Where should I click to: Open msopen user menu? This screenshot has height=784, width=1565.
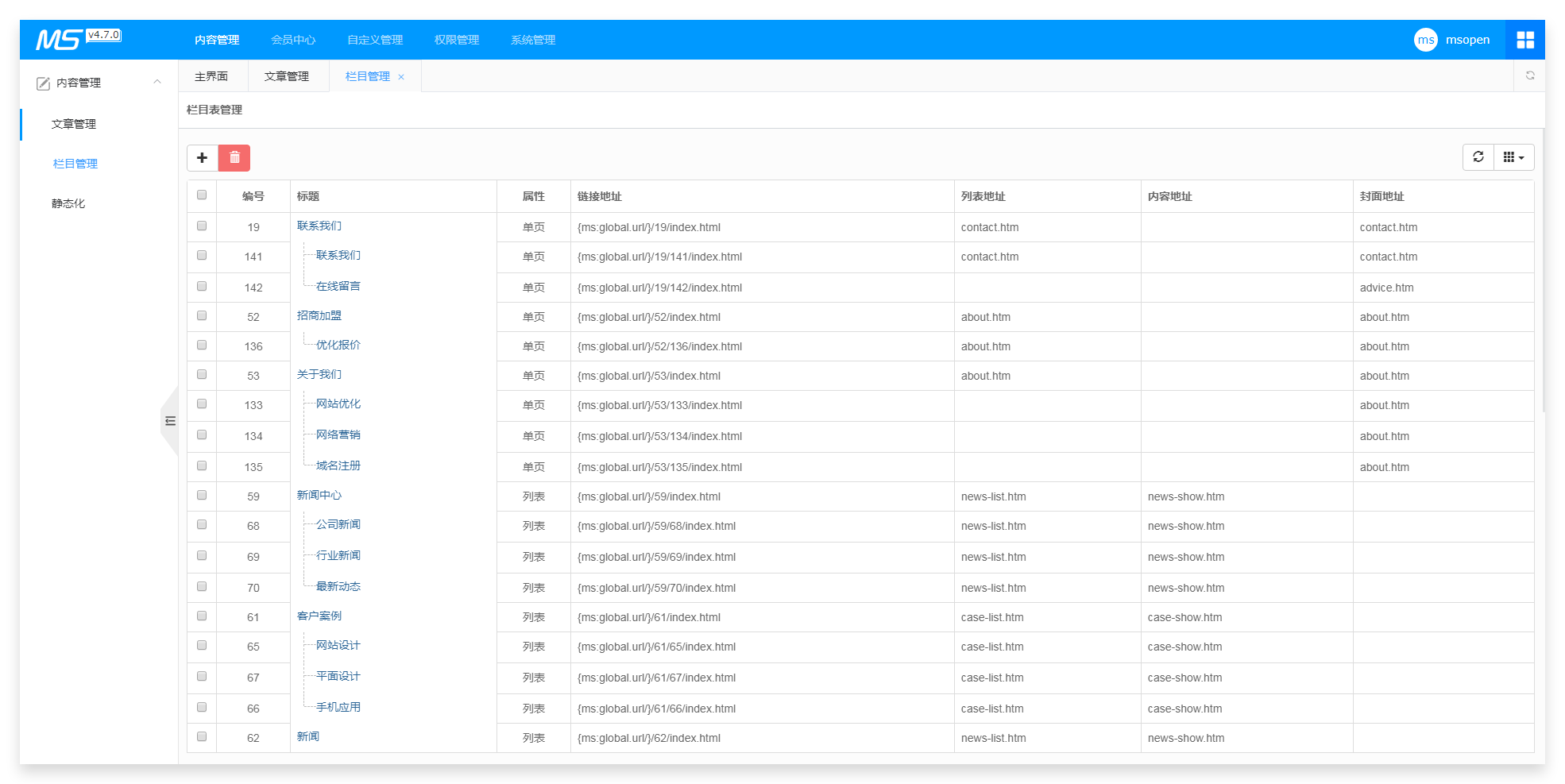1467,40
